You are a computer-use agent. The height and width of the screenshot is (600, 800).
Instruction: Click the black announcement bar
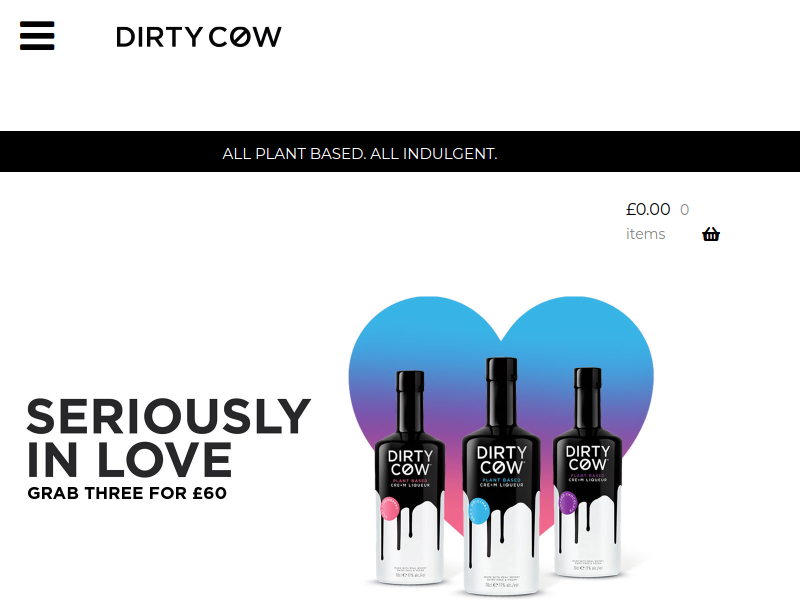point(400,152)
